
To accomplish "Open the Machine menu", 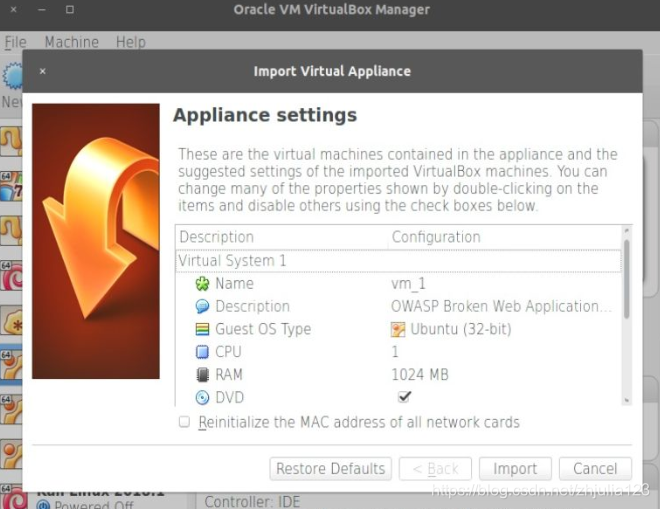I will coord(72,42).
